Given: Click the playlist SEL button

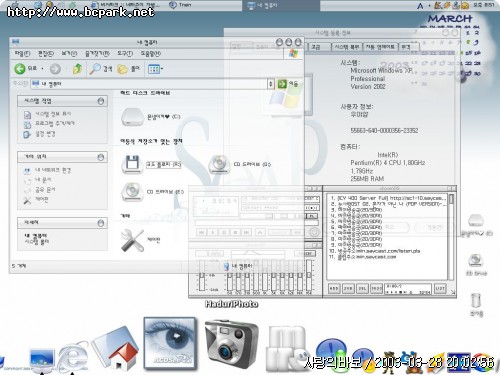Looking at the screenshot, I should (362, 289).
